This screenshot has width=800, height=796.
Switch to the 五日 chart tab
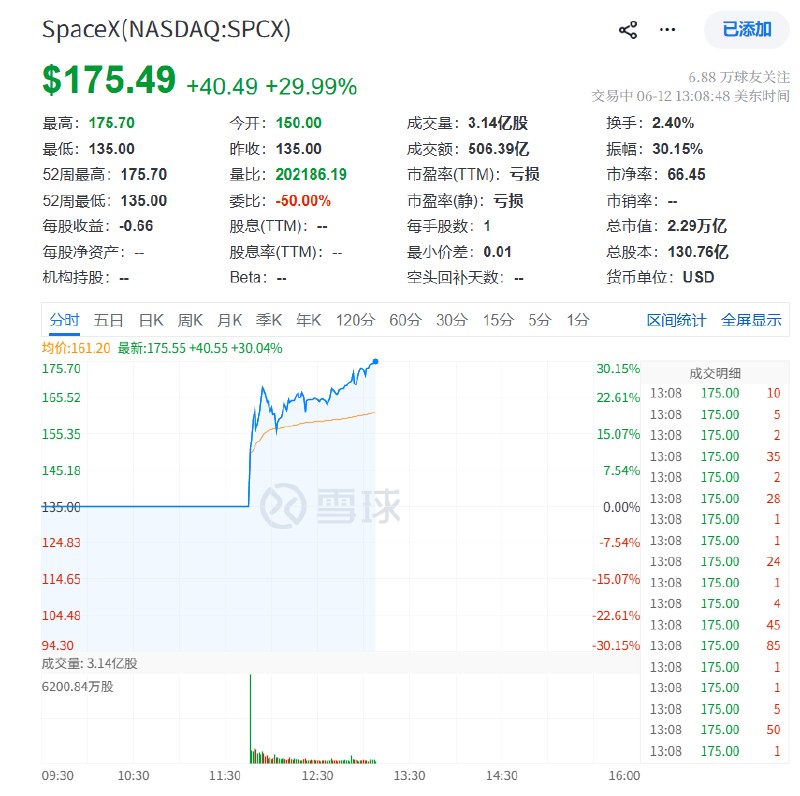(x=108, y=320)
